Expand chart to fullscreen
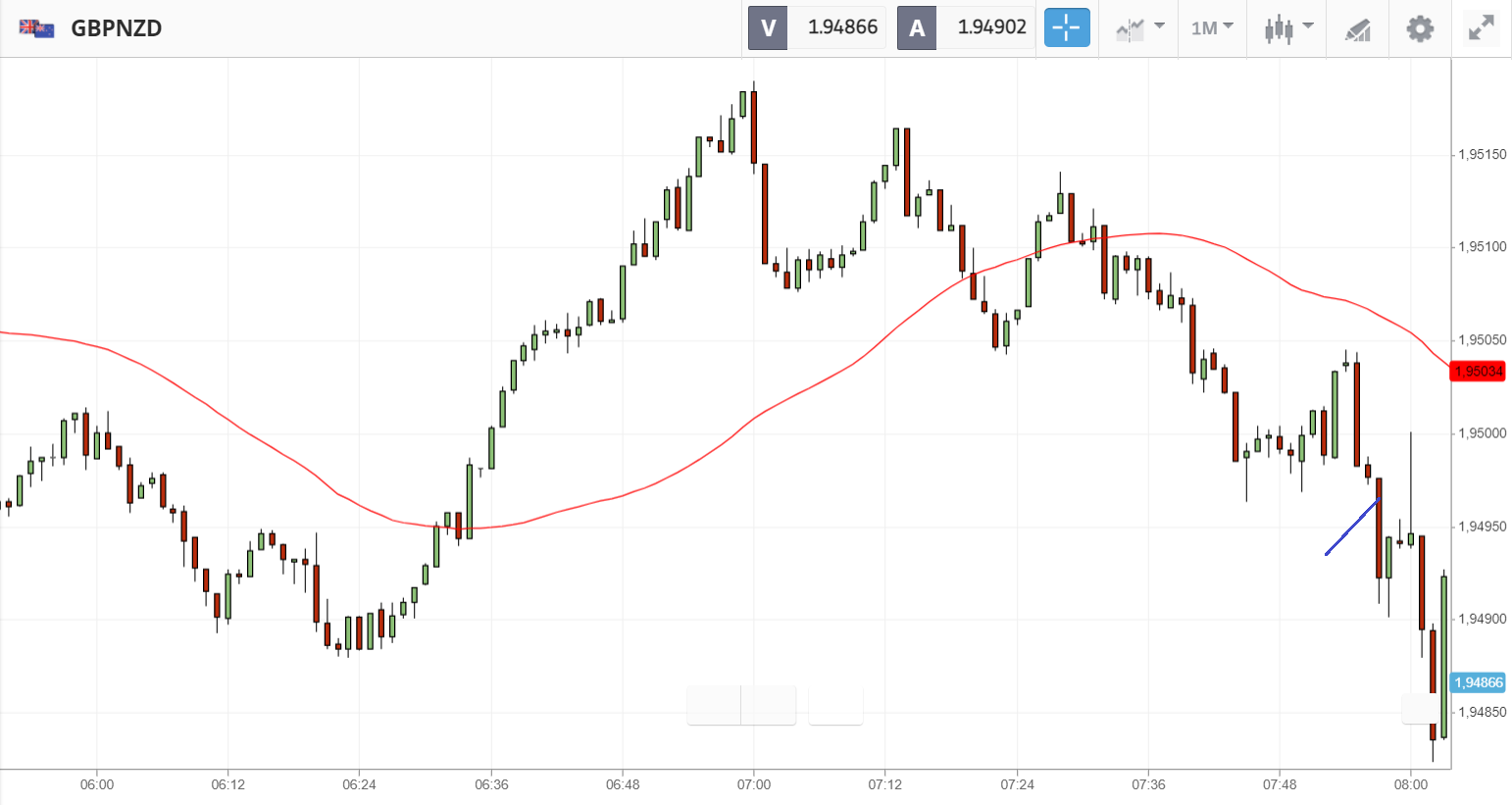Image resolution: width=1512 pixels, height=805 pixels. [1481, 28]
